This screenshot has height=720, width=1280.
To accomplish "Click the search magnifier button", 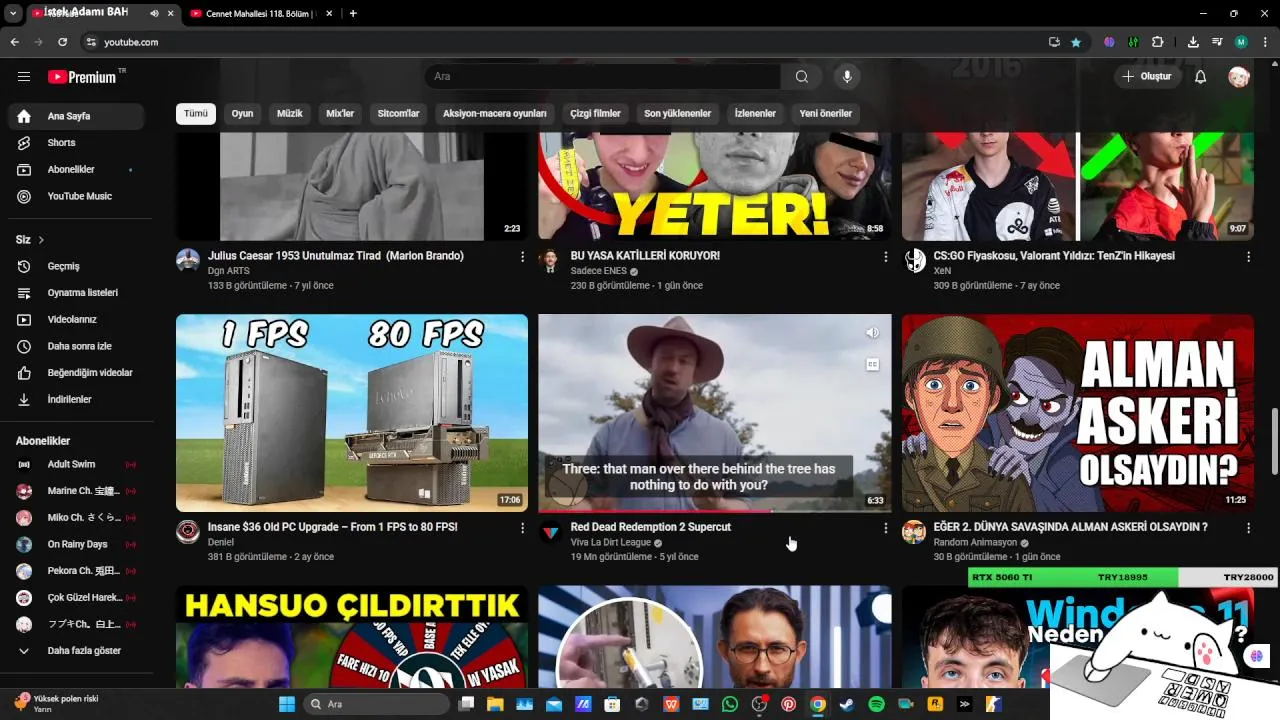I will [802, 76].
